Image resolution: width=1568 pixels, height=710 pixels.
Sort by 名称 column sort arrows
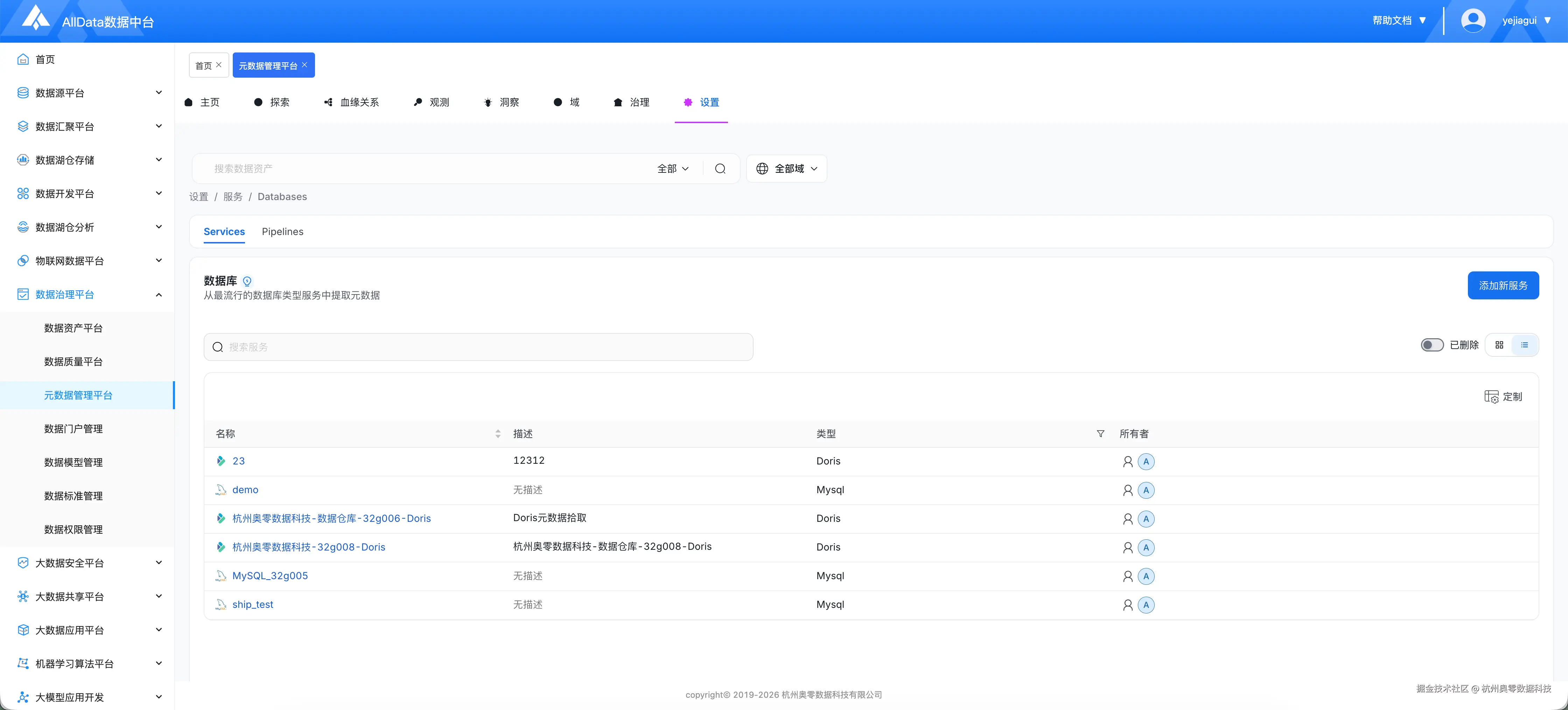point(498,434)
